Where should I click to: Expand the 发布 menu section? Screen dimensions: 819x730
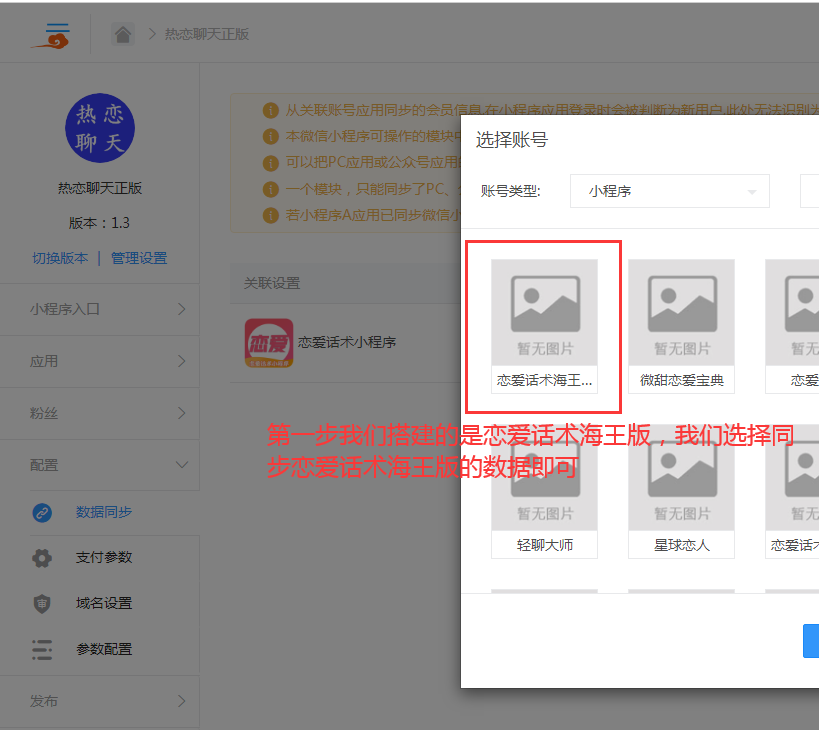[x=100, y=701]
